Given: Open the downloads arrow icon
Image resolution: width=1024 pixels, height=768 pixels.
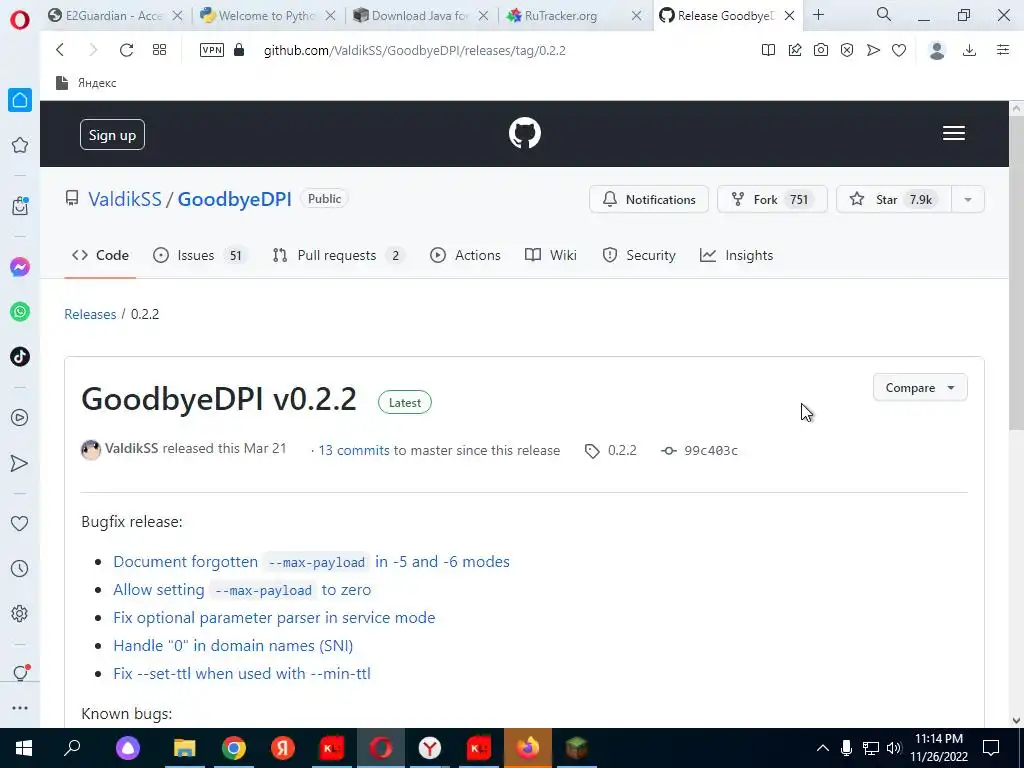Looking at the screenshot, I should pos(970,50).
